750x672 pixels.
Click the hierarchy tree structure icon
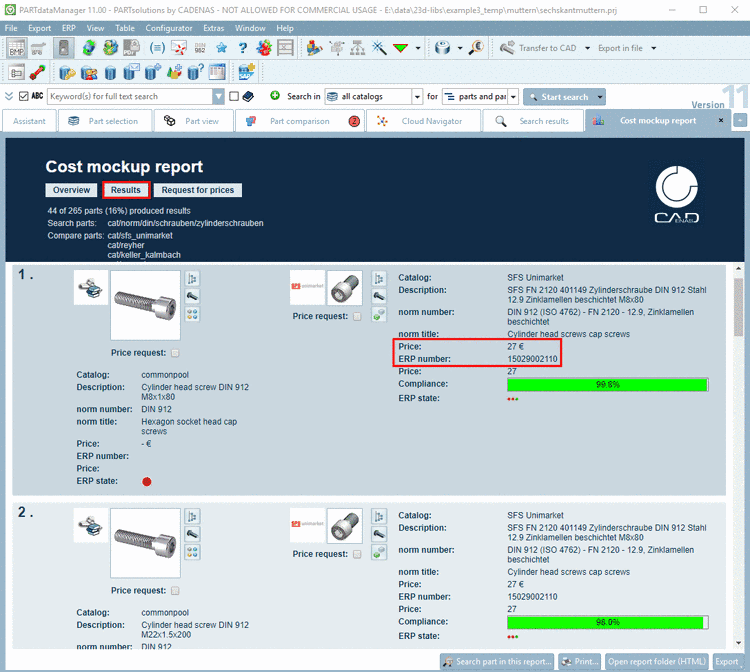[357, 48]
